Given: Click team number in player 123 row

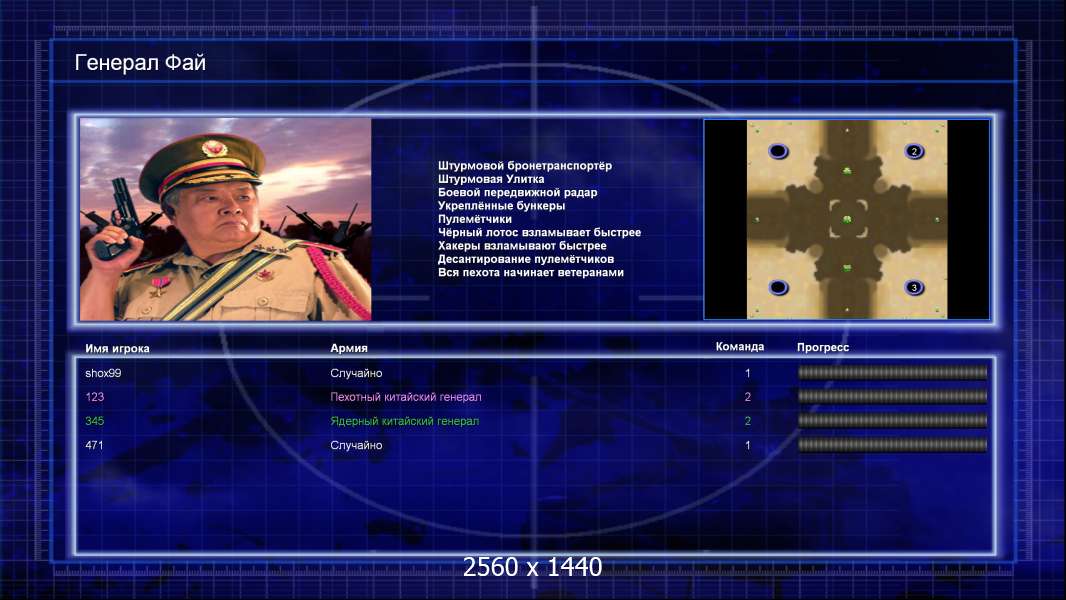Looking at the screenshot, I should [x=748, y=397].
